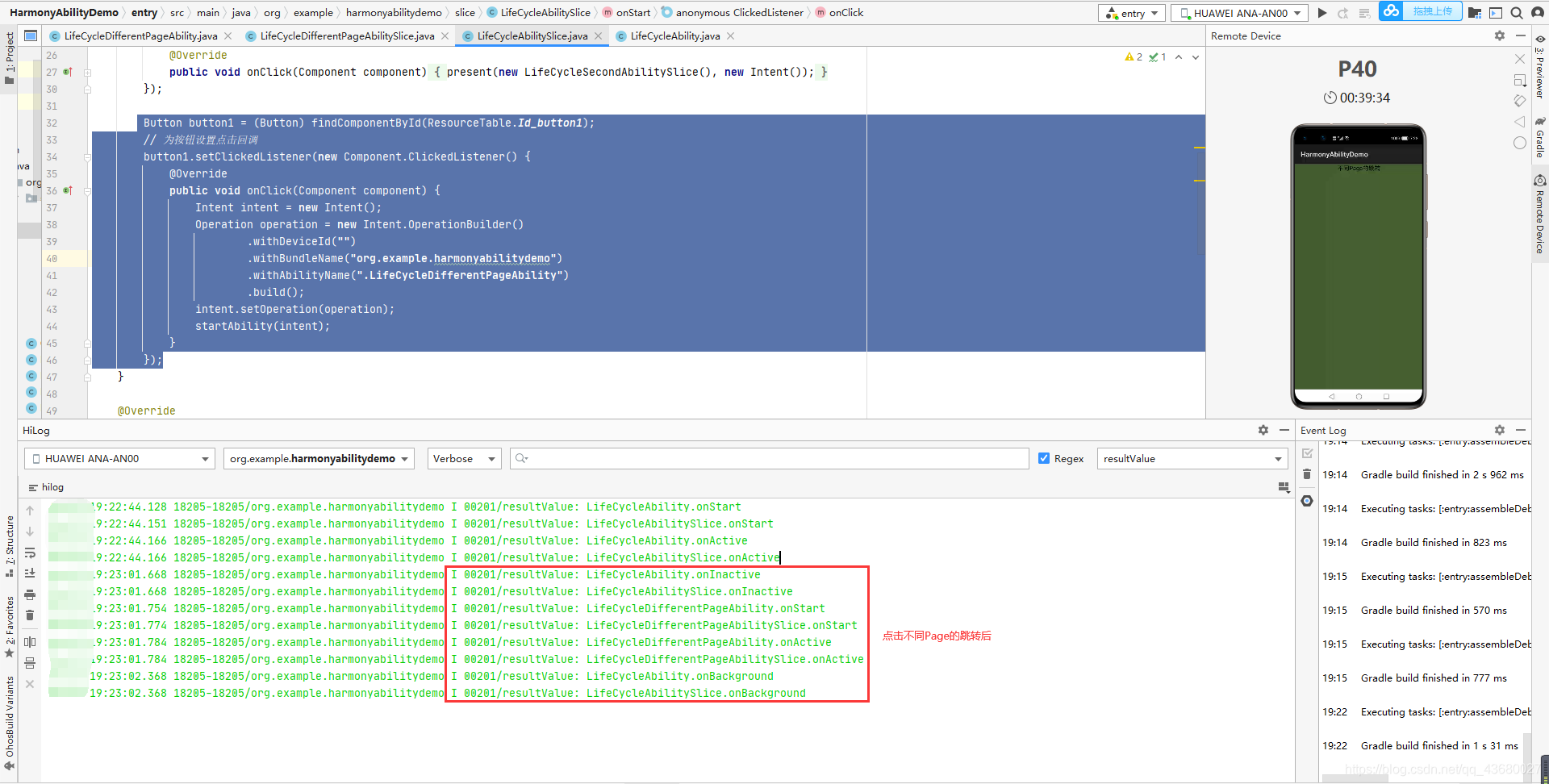Open HiLog panel settings gear
Image resolution: width=1549 pixels, height=784 pixels.
tap(1263, 430)
